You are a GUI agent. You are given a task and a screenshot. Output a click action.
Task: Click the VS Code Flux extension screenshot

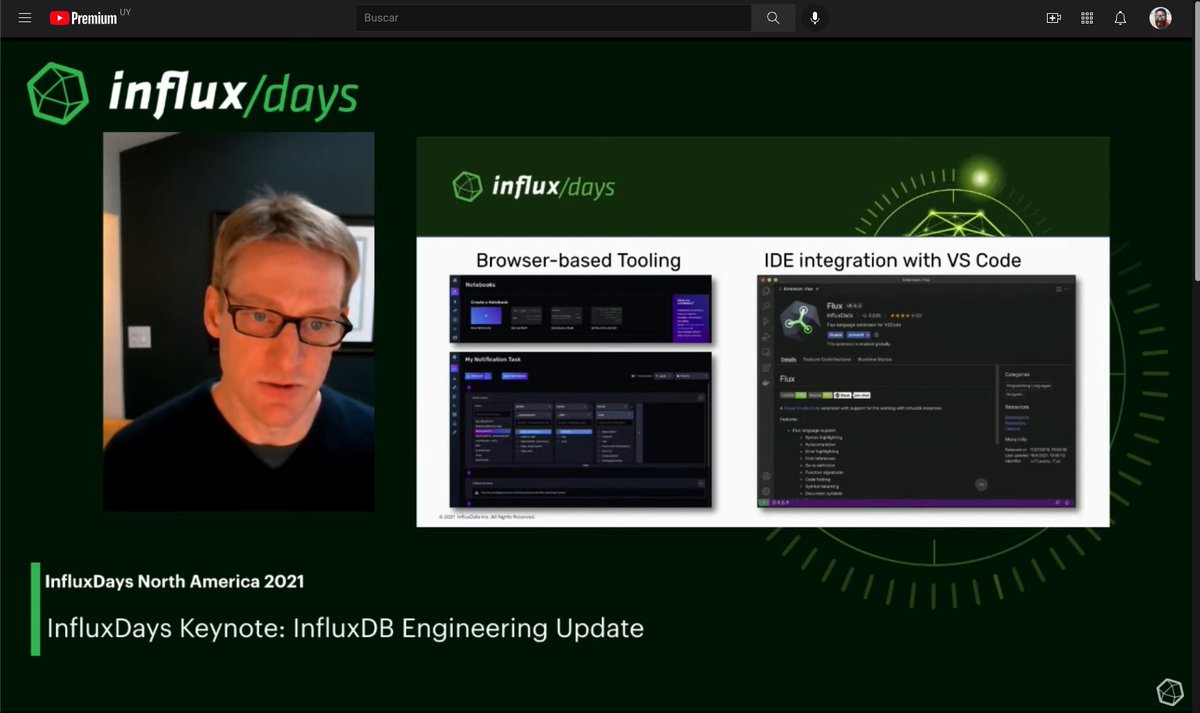(x=916, y=391)
